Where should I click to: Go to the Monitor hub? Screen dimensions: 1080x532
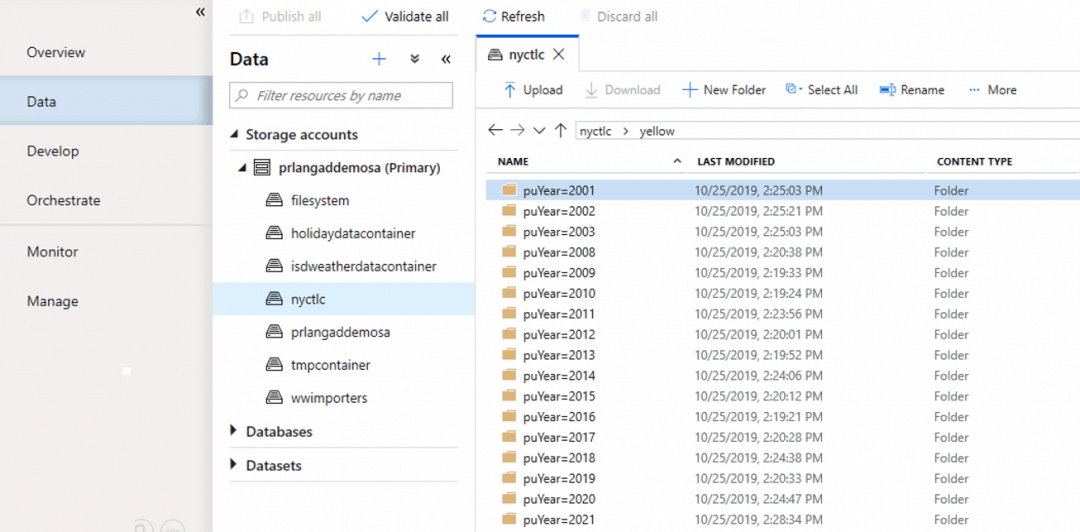tap(52, 252)
